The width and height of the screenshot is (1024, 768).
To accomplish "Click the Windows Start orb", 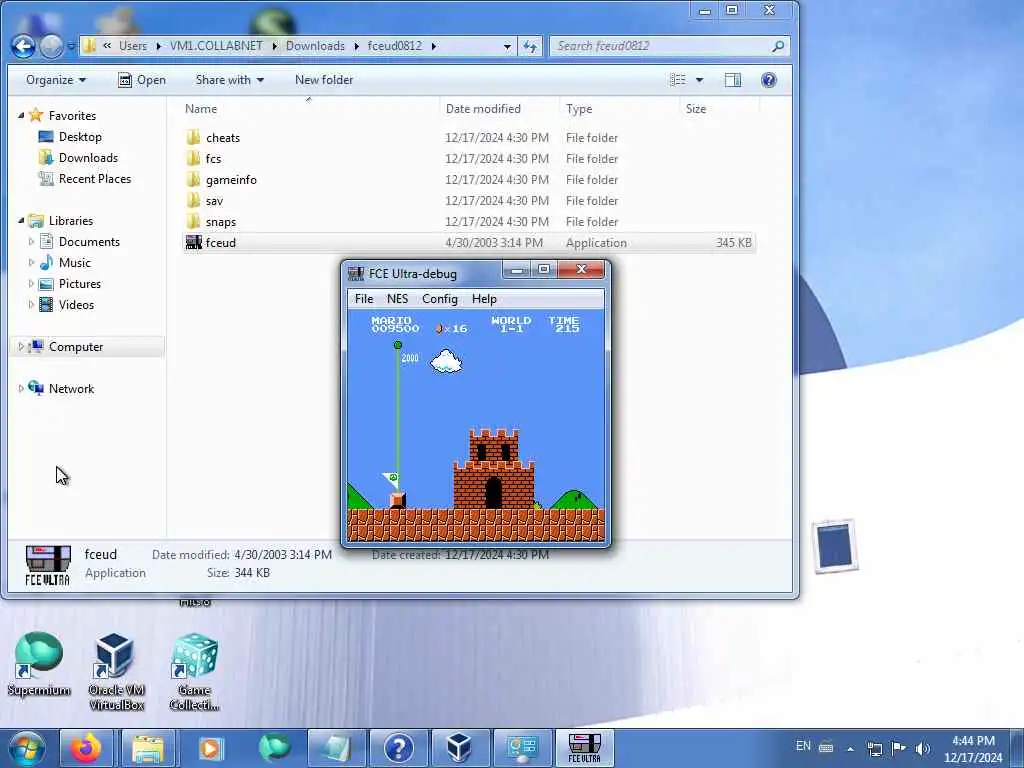I will [x=27, y=748].
